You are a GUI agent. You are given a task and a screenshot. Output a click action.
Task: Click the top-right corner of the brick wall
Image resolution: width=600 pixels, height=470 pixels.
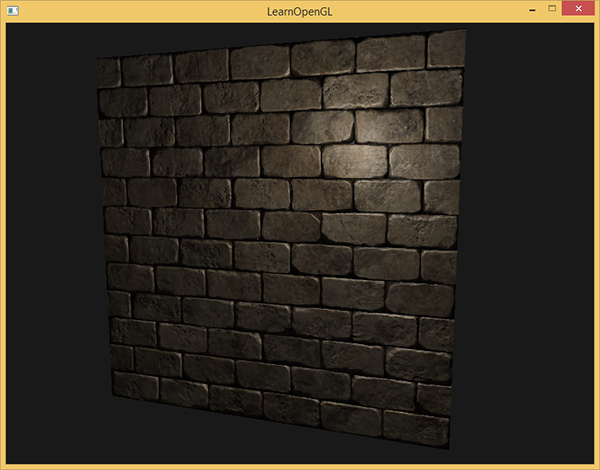point(464,33)
